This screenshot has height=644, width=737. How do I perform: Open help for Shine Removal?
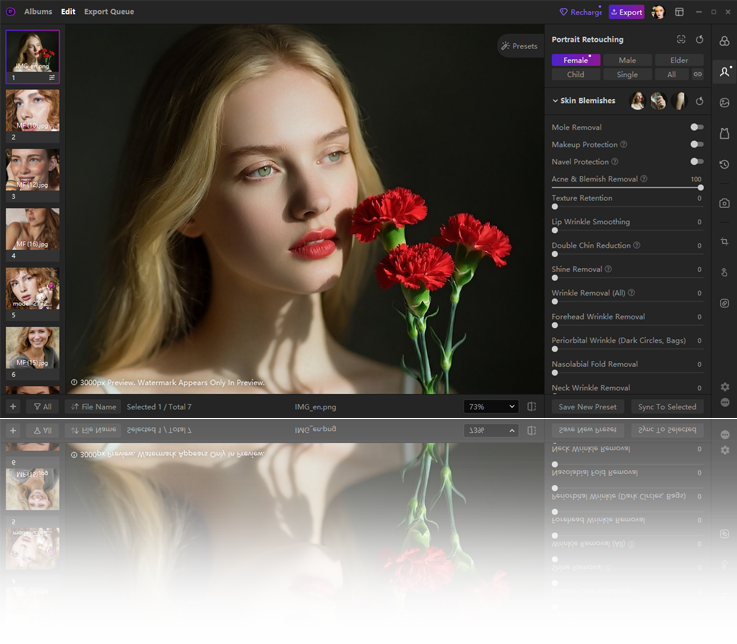(x=608, y=269)
